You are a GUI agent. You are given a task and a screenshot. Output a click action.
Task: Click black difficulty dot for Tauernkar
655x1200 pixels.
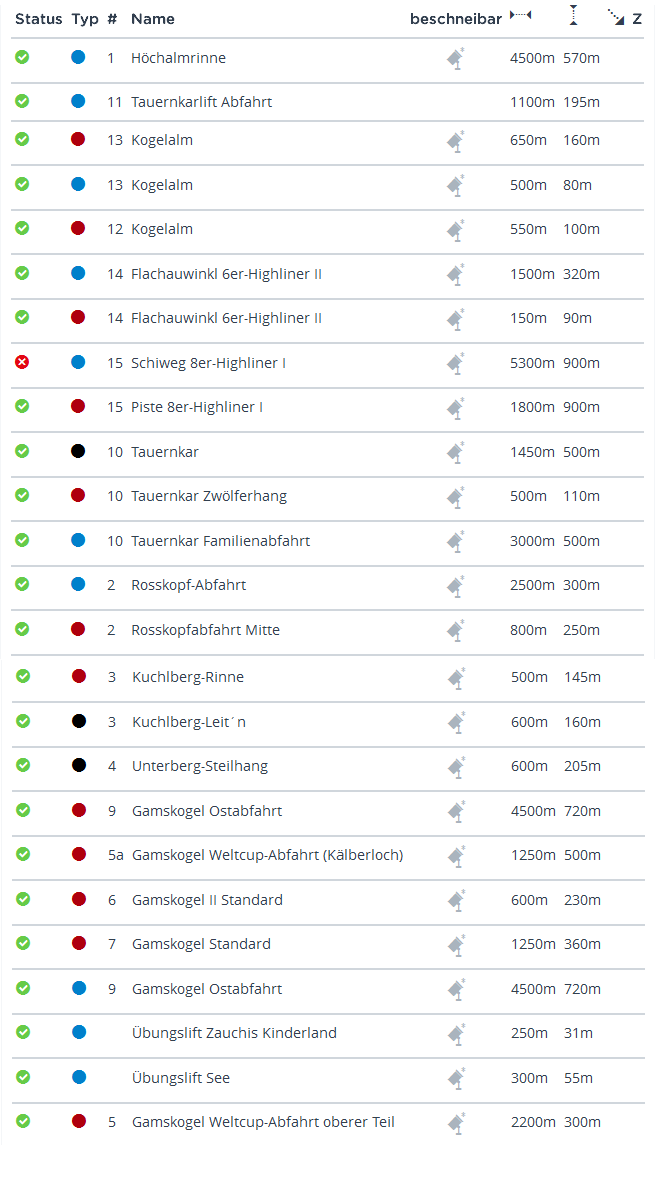[x=78, y=451]
